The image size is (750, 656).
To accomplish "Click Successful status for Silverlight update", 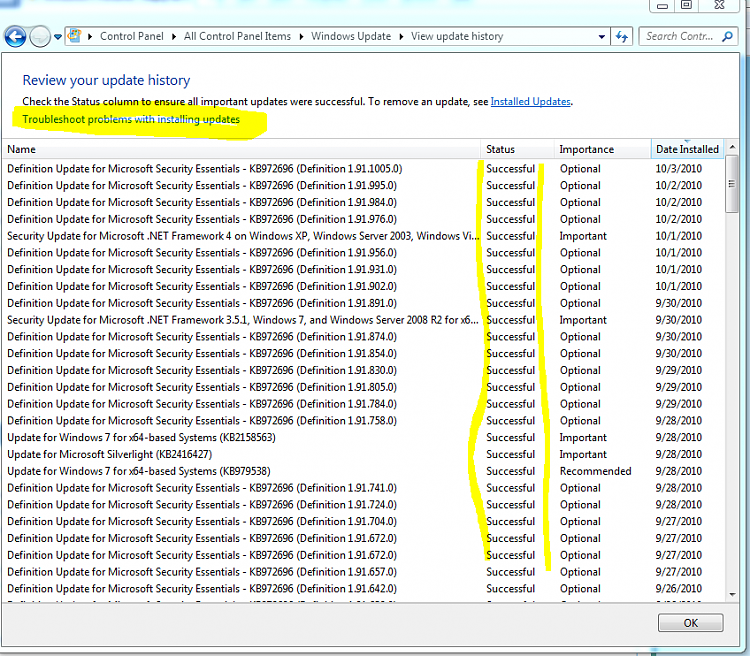I will pyautogui.click(x=510, y=454).
